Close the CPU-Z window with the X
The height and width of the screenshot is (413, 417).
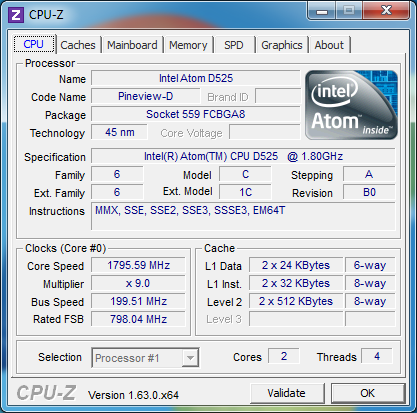point(386,11)
